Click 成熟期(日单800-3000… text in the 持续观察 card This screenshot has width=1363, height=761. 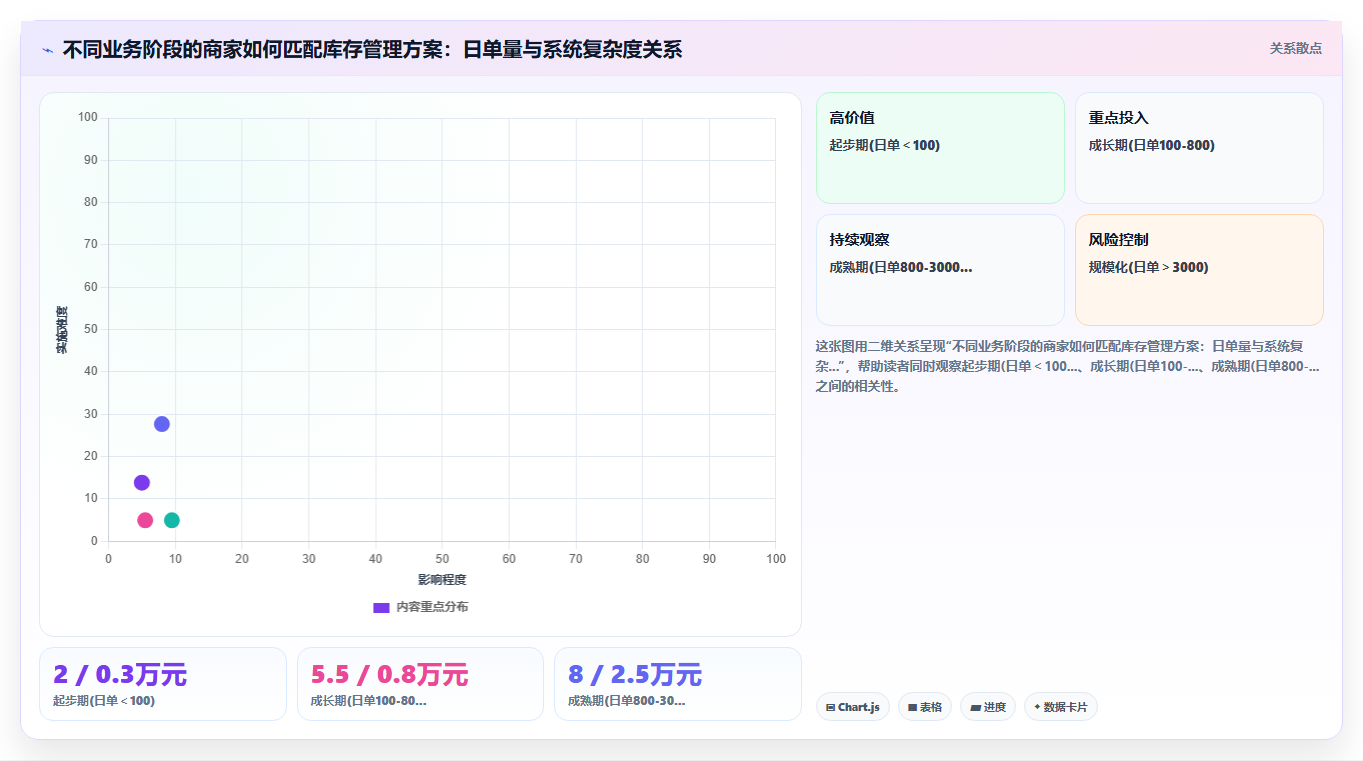pyautogui.click(x=901, y=267)
